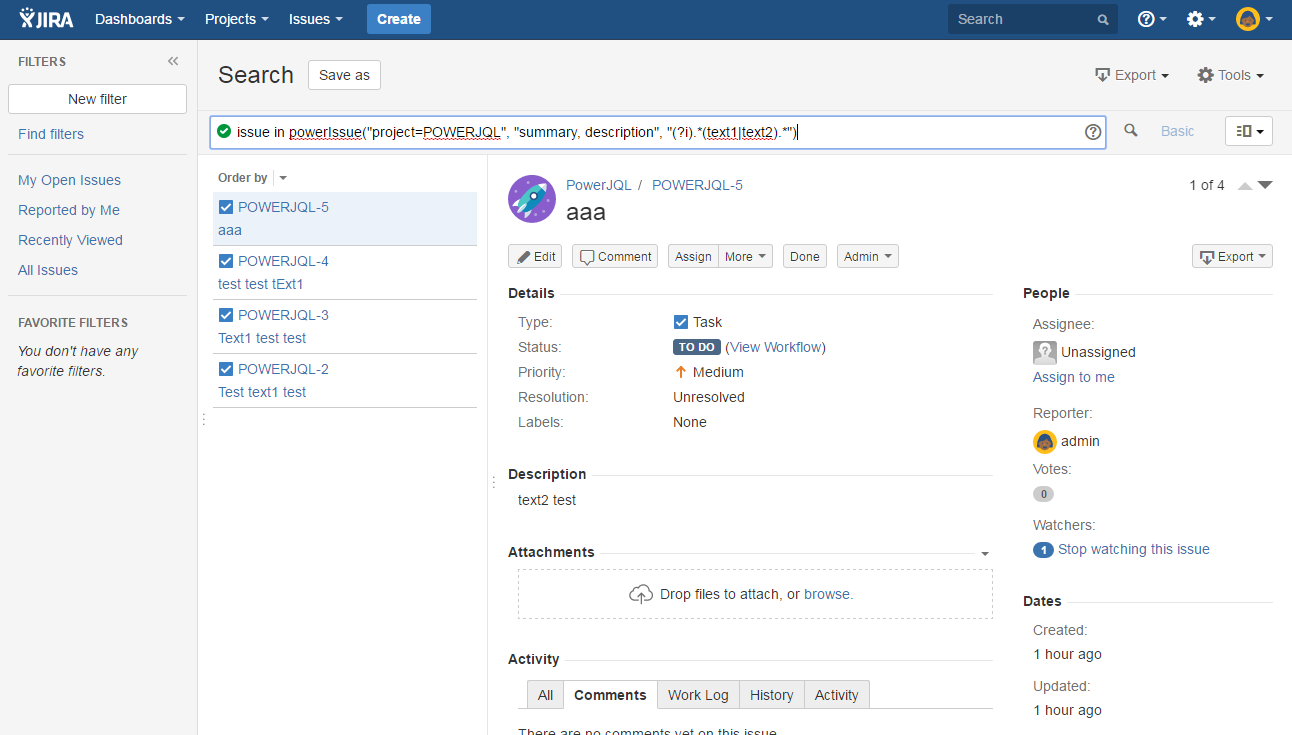Switch to the Work Log tab

[697, 694]
